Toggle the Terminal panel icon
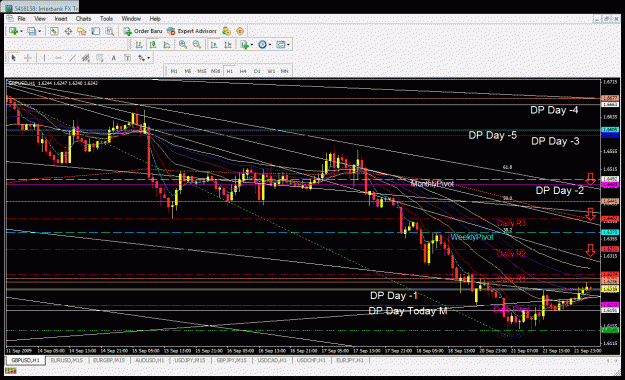 pyautogui.click(x=96, y=31)
